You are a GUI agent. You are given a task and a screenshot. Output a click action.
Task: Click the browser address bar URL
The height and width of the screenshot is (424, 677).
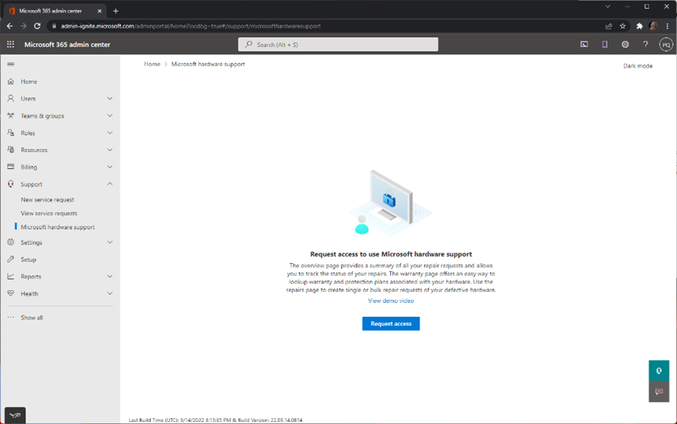pyautogui.click(x=190, y=26)
